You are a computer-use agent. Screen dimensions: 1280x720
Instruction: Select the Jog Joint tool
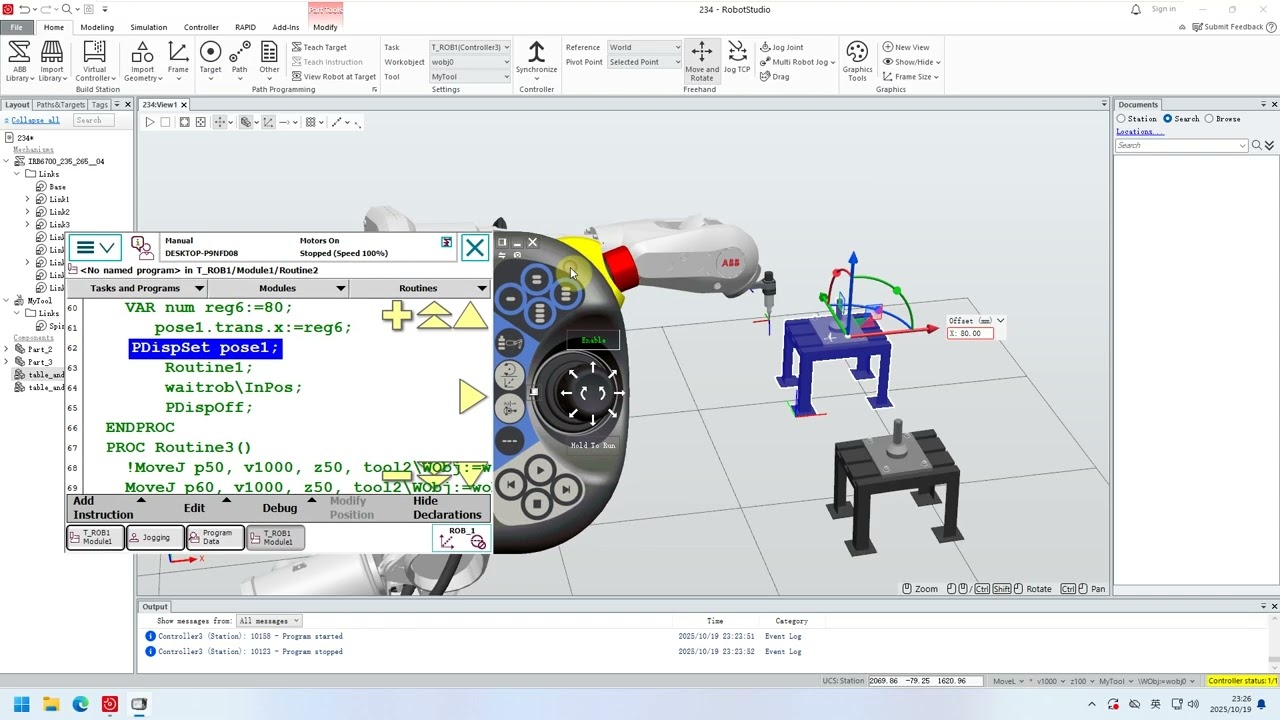click(x=781, y=47)
